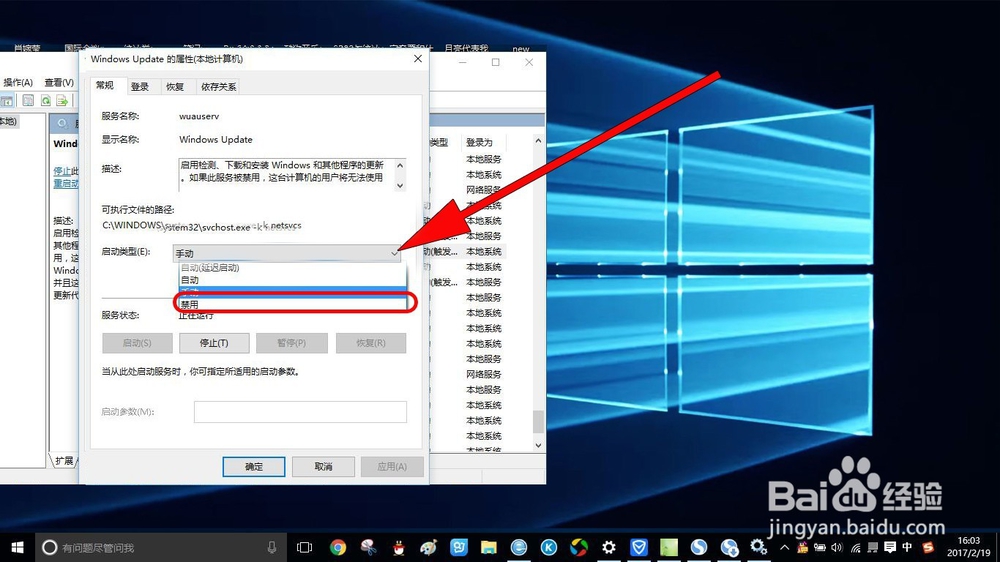Click the 启动参数 input field

coord(300,412)
